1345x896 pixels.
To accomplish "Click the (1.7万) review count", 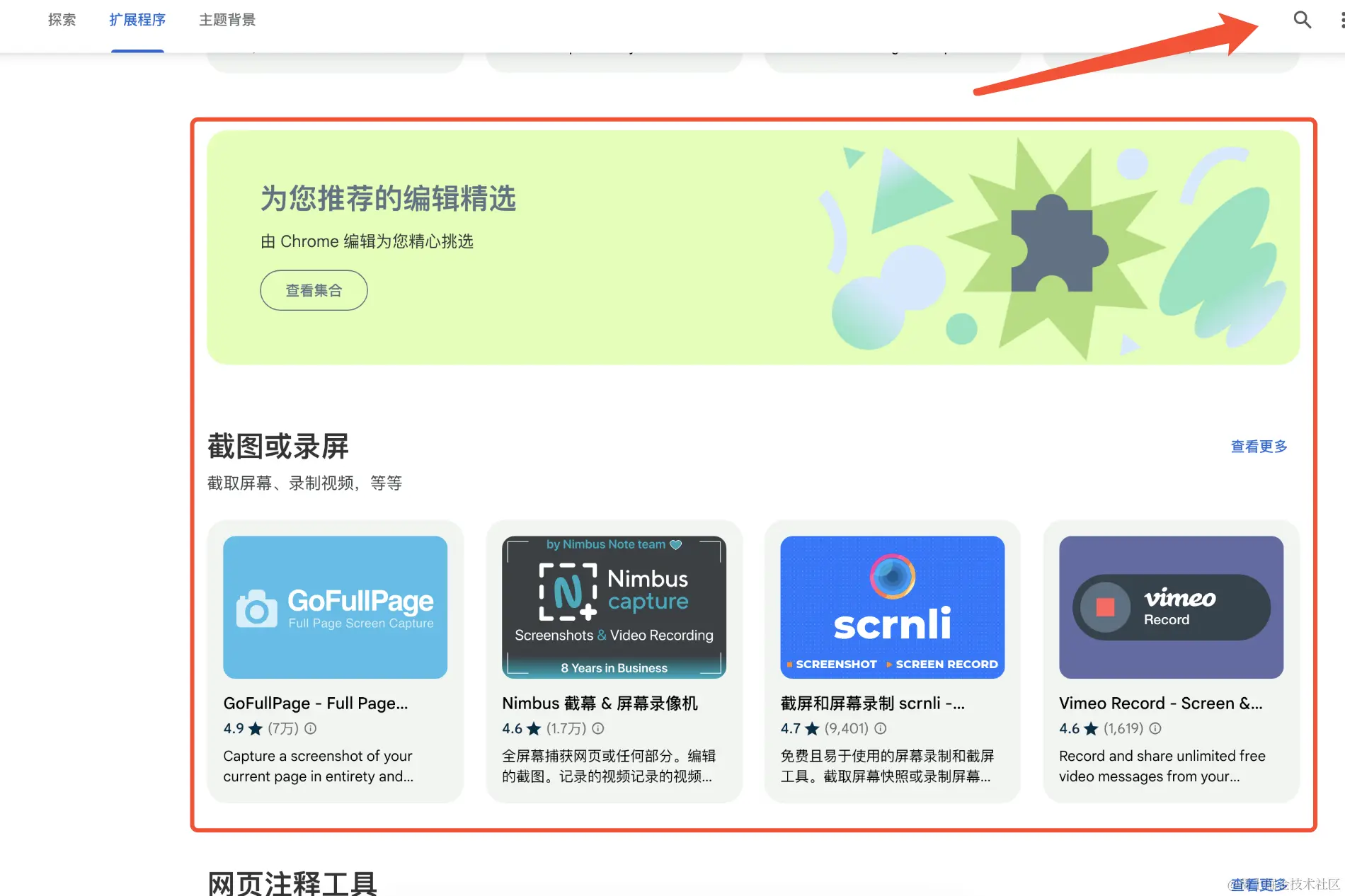I will 566,728.
